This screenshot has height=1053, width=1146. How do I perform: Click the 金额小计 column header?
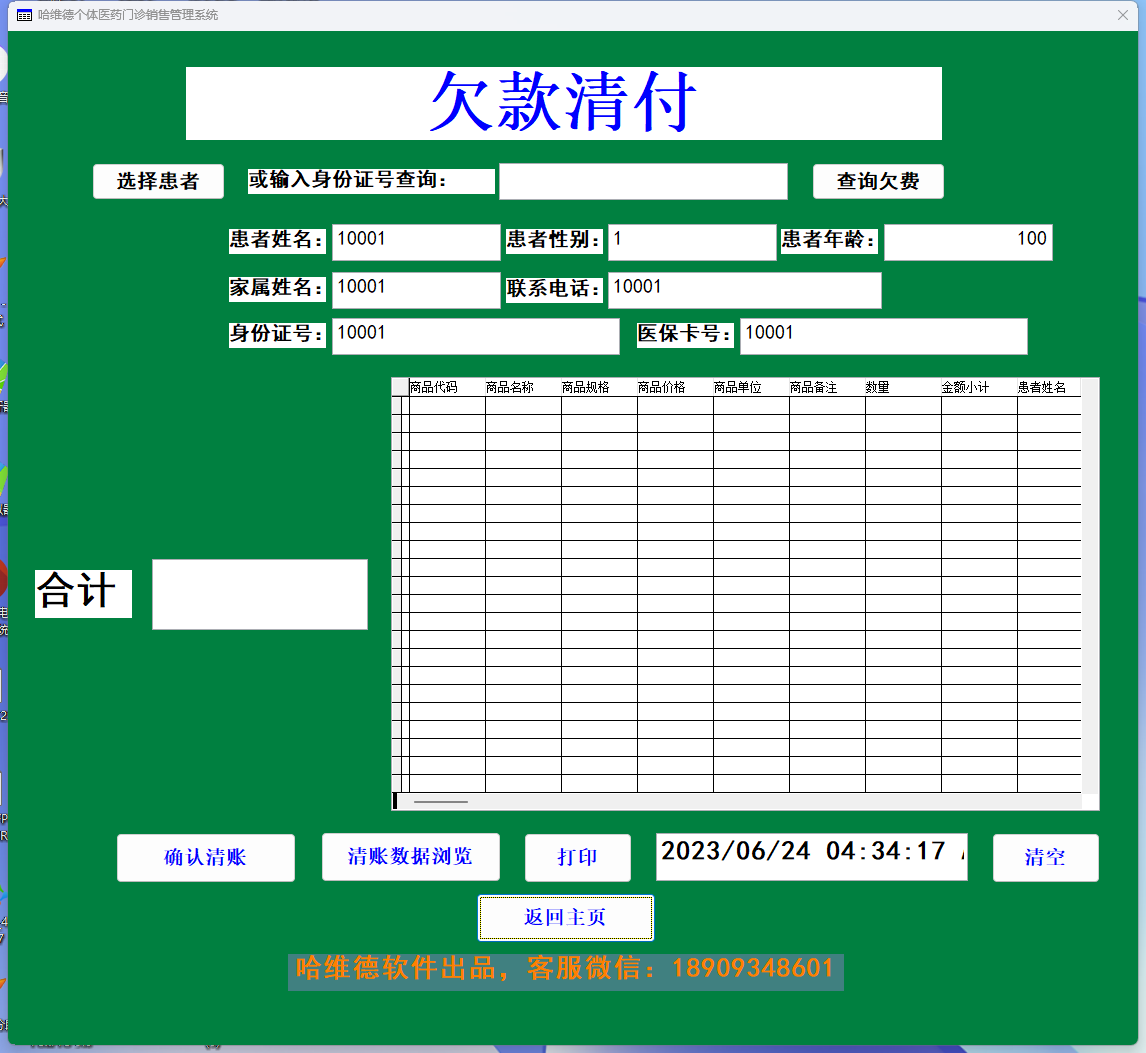979,387
